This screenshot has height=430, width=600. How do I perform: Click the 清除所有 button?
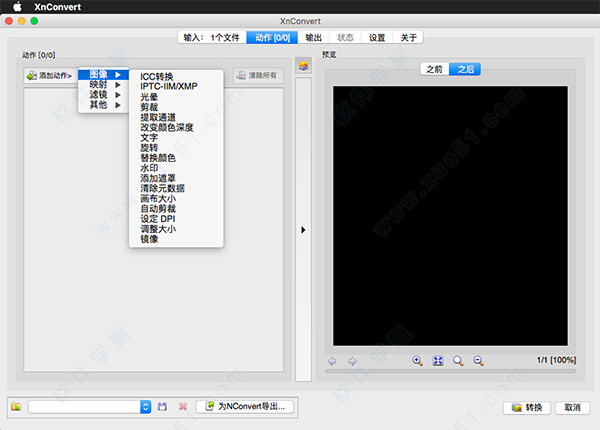258,75
